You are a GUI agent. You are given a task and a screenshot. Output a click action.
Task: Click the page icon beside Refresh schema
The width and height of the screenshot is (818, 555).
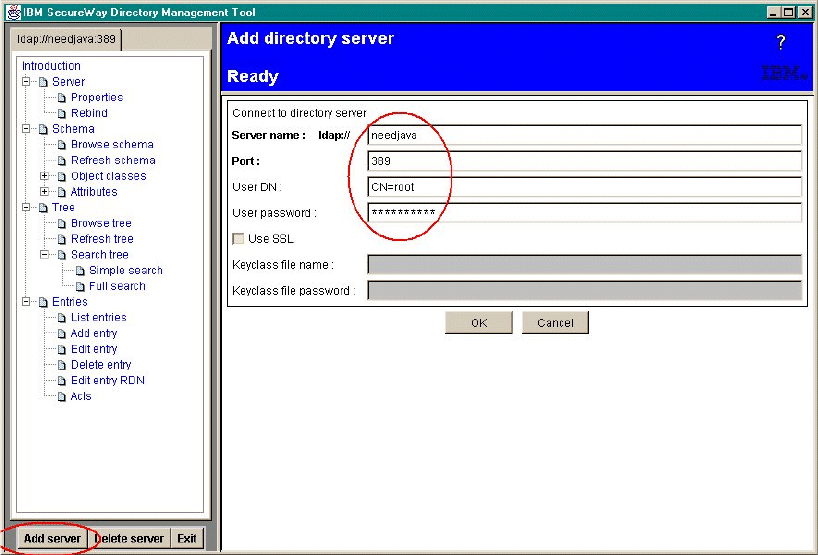tap(62, 161)
